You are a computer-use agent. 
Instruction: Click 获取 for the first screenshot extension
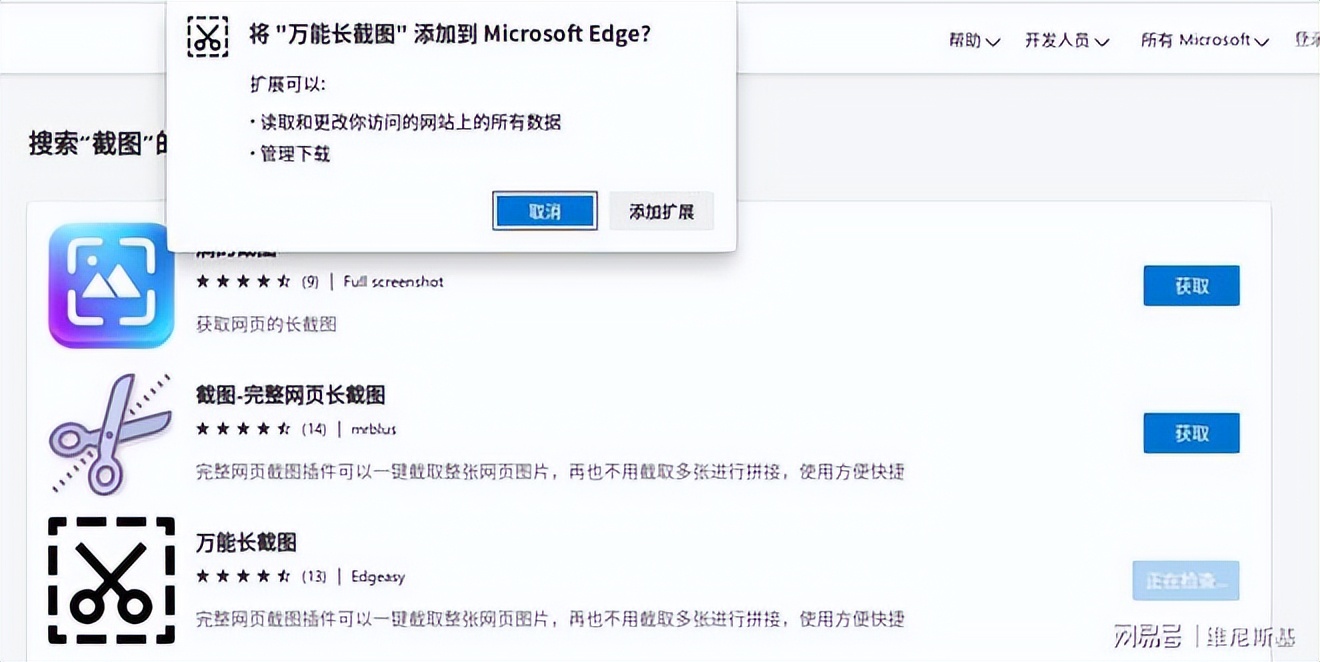pos(1191,285)
